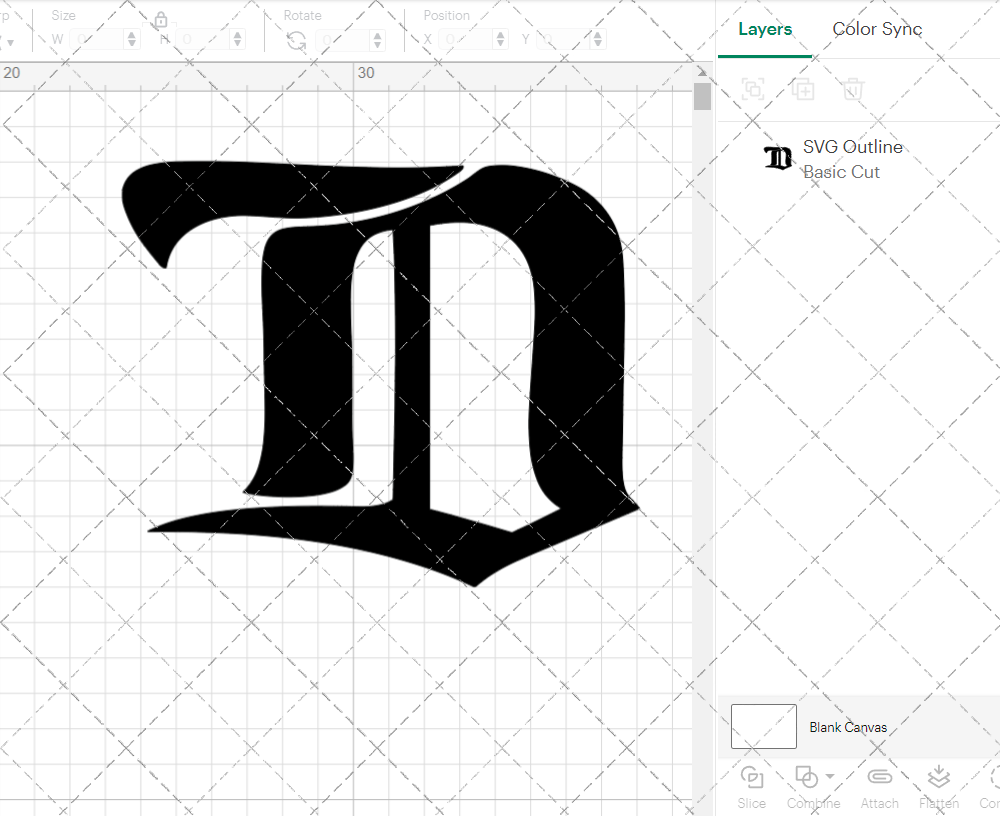Toggle the size aspect ratio lock

pyautogui.click(x=161, y=20)
